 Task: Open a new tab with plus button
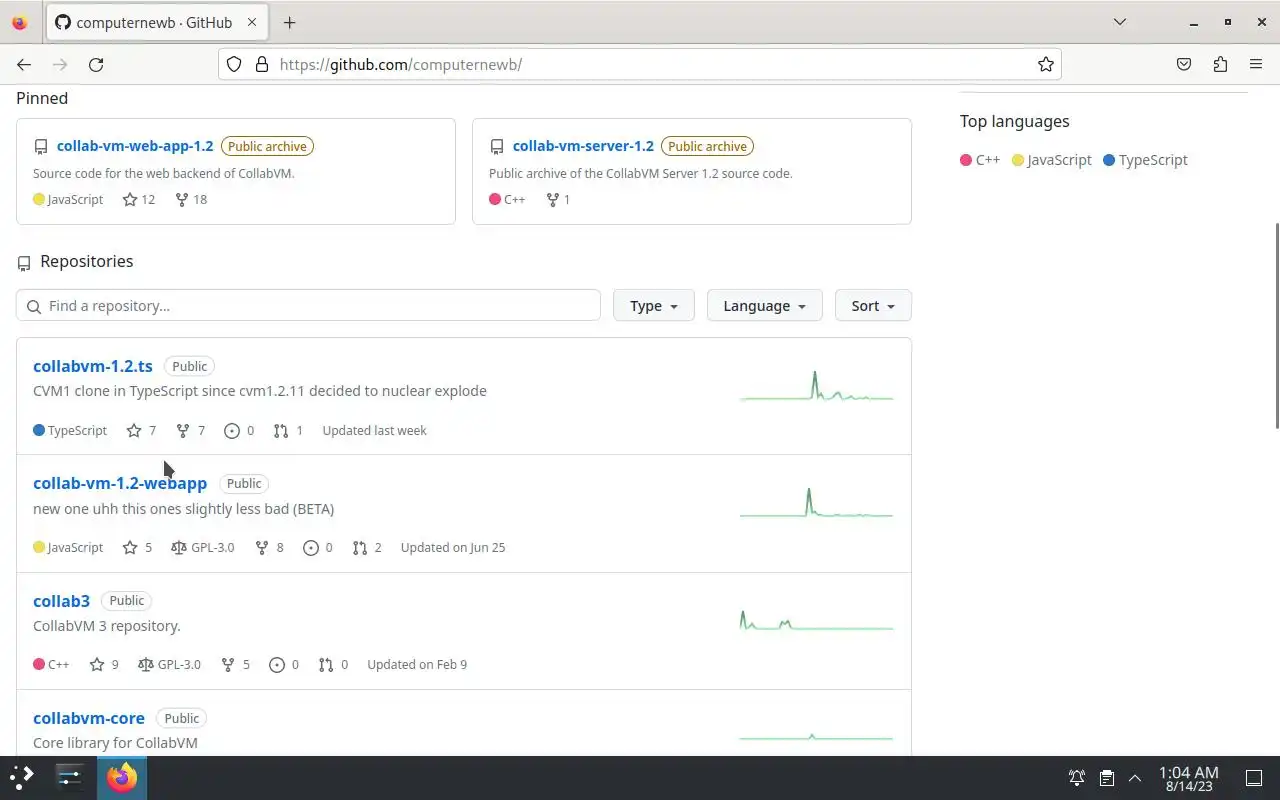pos(289,22)
